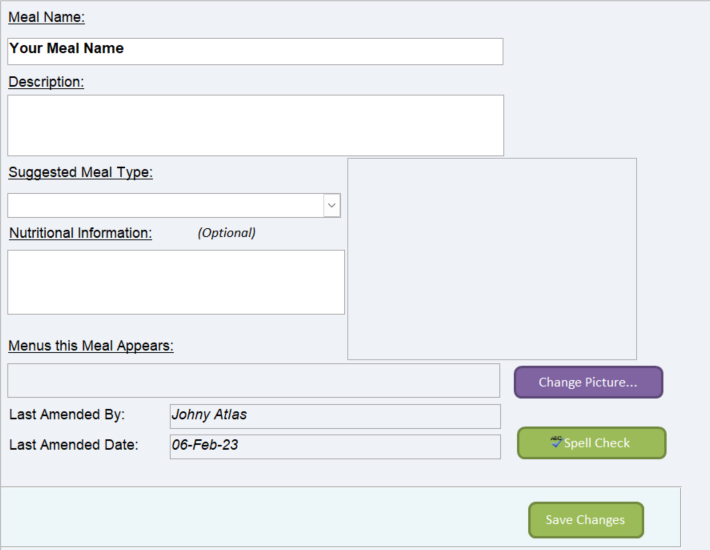Click the Nutritional Information text area
Viewport: 710px width, 550px height.
point(176,282)
